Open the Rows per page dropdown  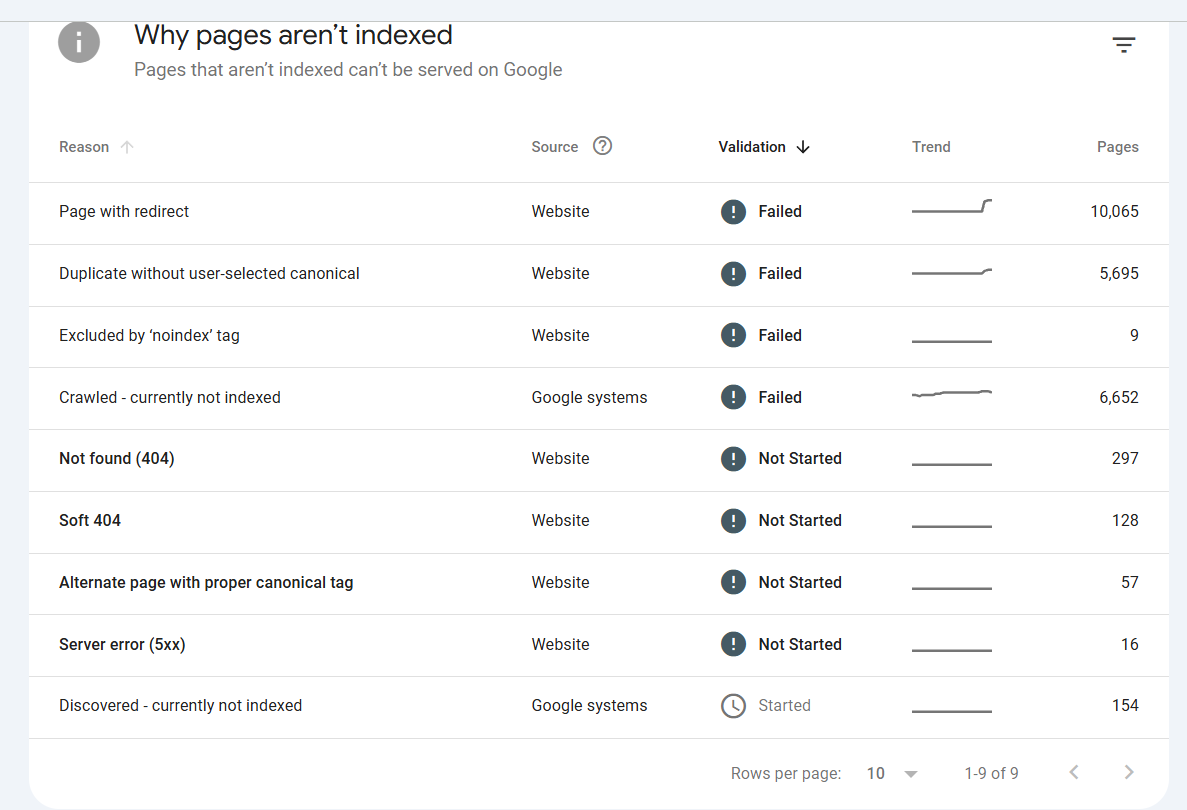coord(911,774)
